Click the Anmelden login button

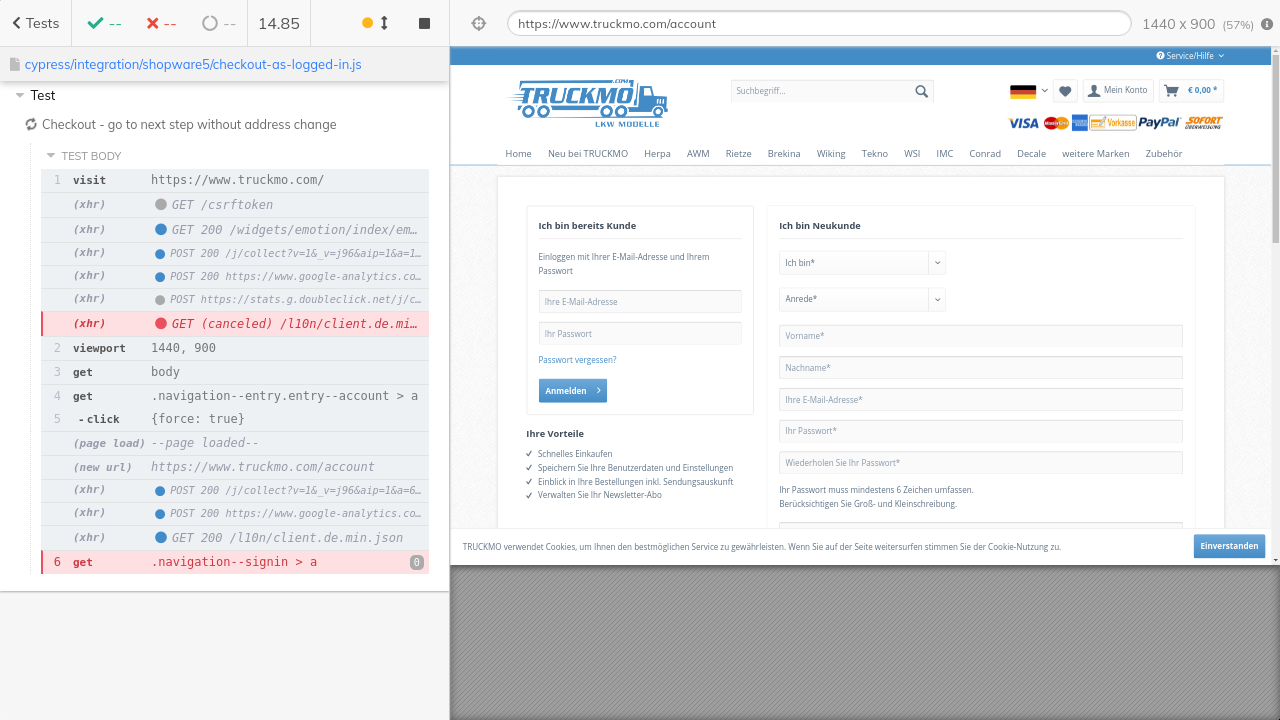[x=572, y=391]
